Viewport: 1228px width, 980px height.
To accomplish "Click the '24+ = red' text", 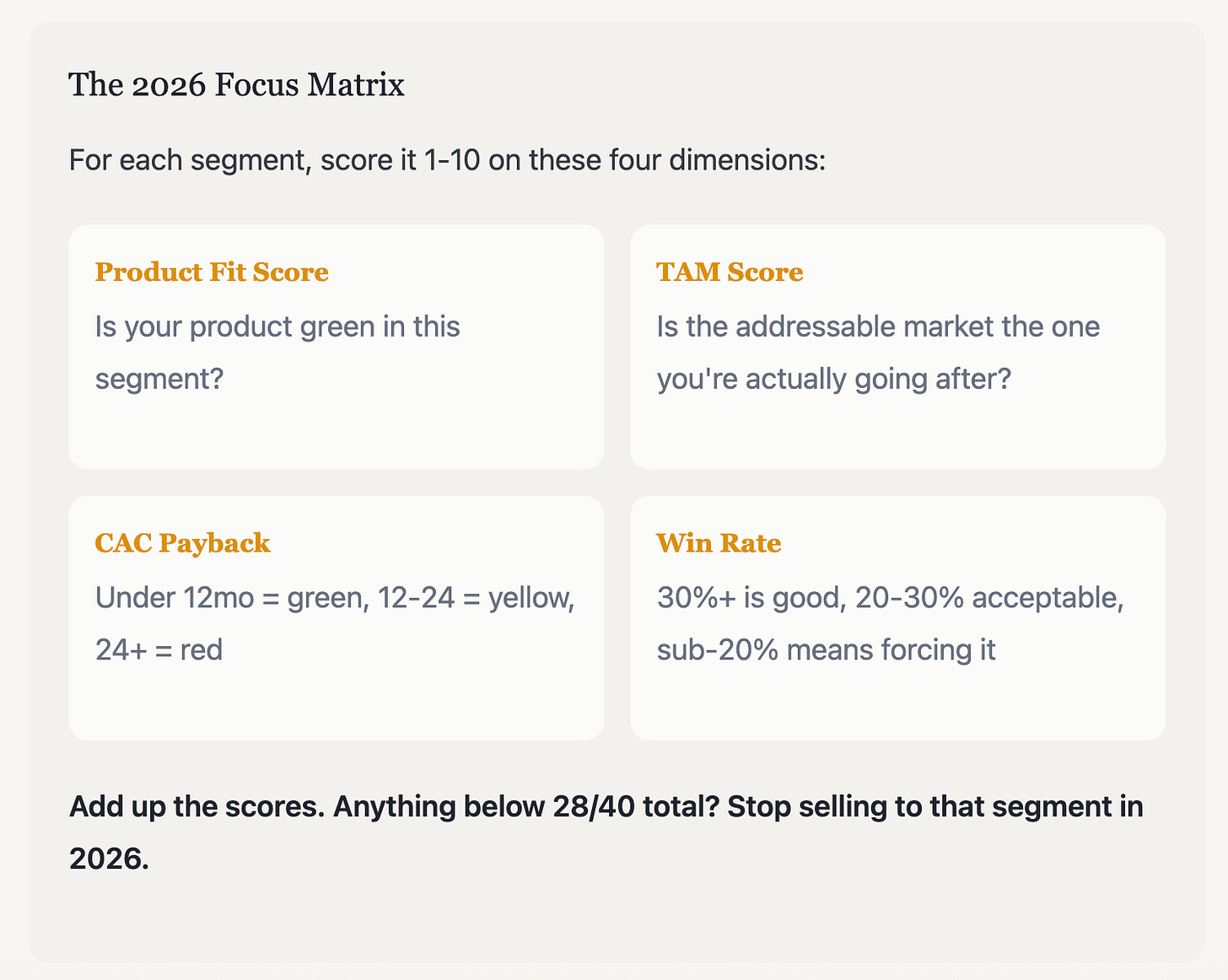I will point(159,650).
